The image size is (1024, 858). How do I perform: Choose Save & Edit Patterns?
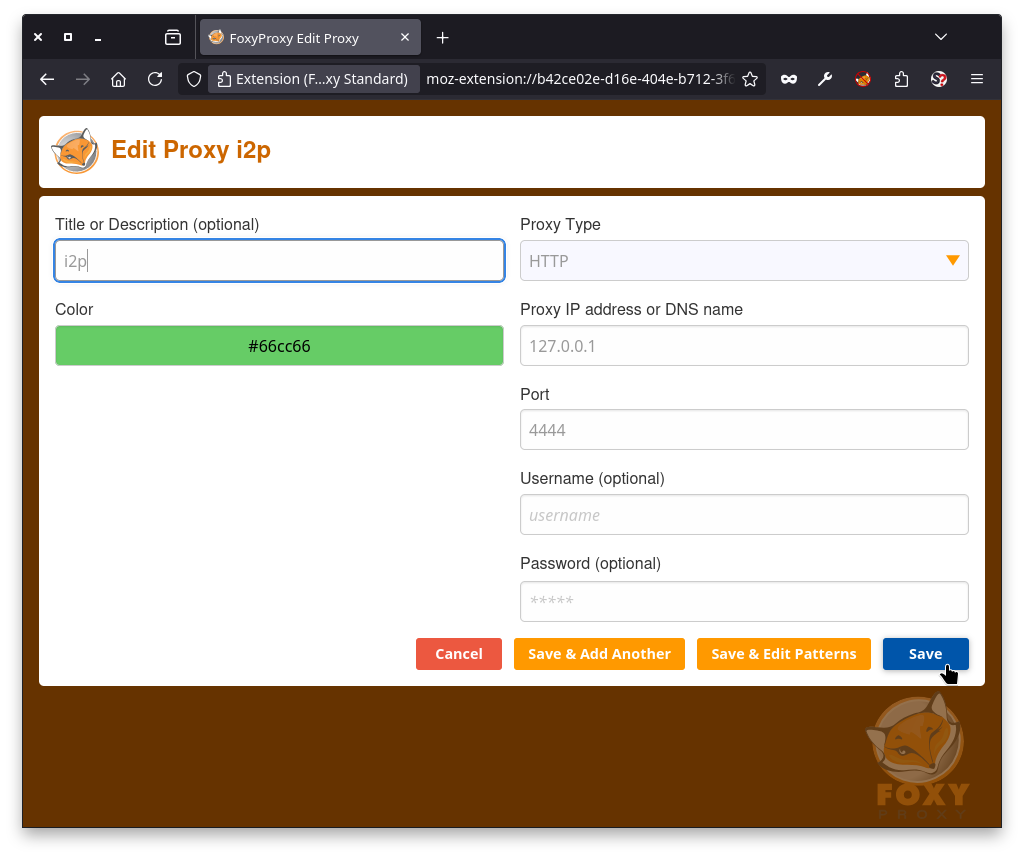click(784, 654)
